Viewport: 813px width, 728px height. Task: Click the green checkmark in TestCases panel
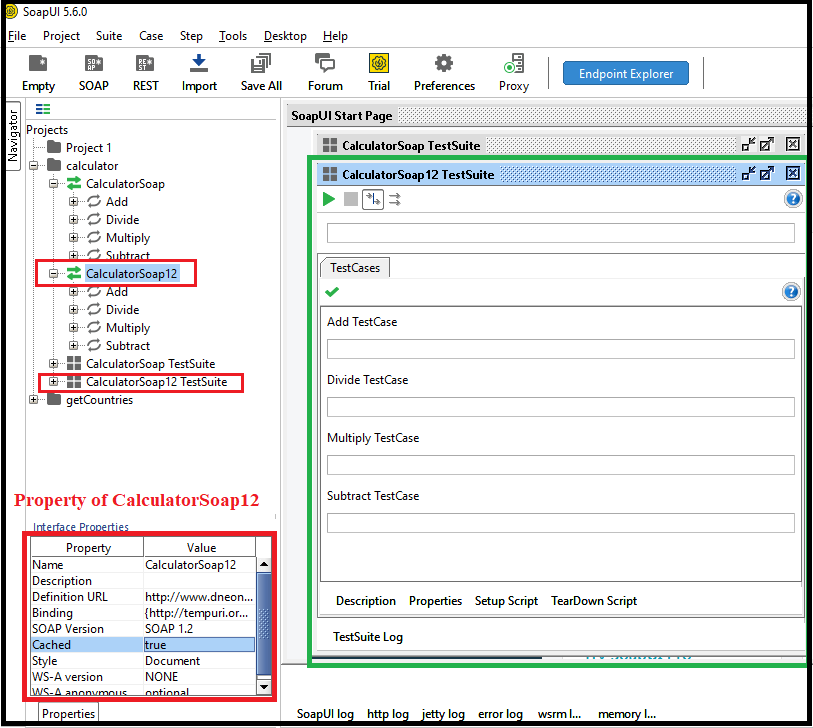pos(332,292)
